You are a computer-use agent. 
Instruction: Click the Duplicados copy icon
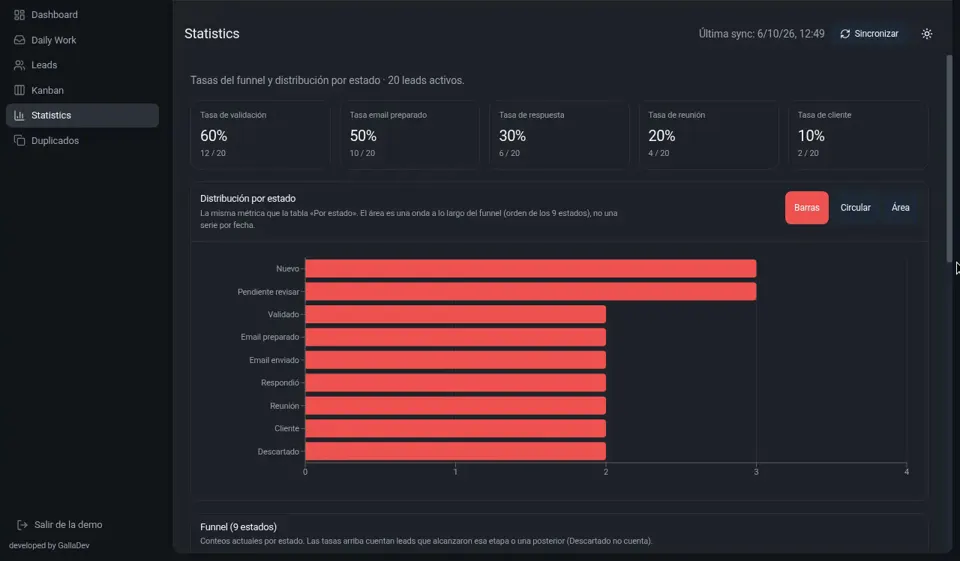pyautogui.click(x=20, y=140)
